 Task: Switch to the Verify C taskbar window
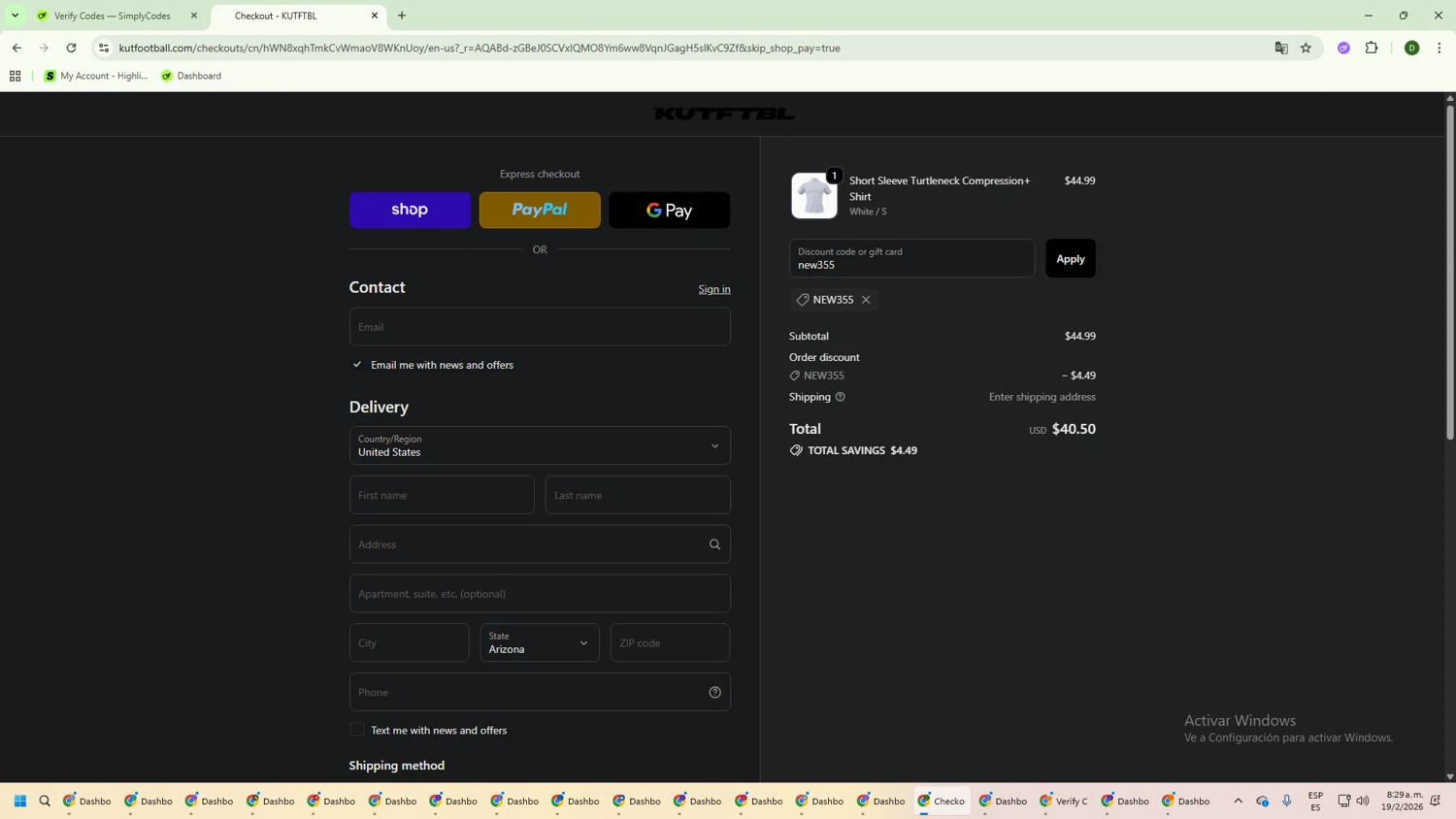pyautogui.click(x=1064, y=802)
